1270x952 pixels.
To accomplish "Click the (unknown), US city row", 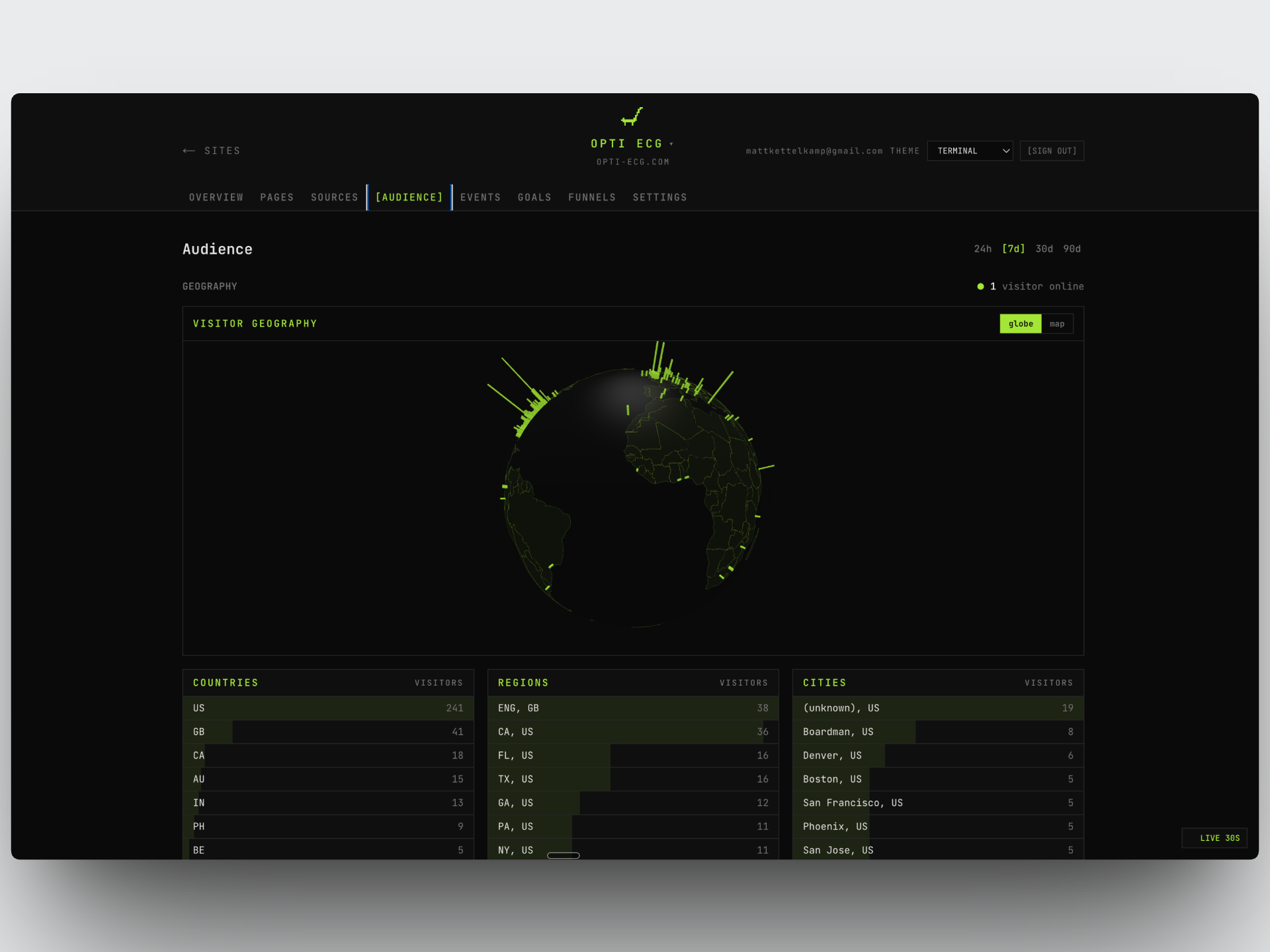I will tap(938, 708).
